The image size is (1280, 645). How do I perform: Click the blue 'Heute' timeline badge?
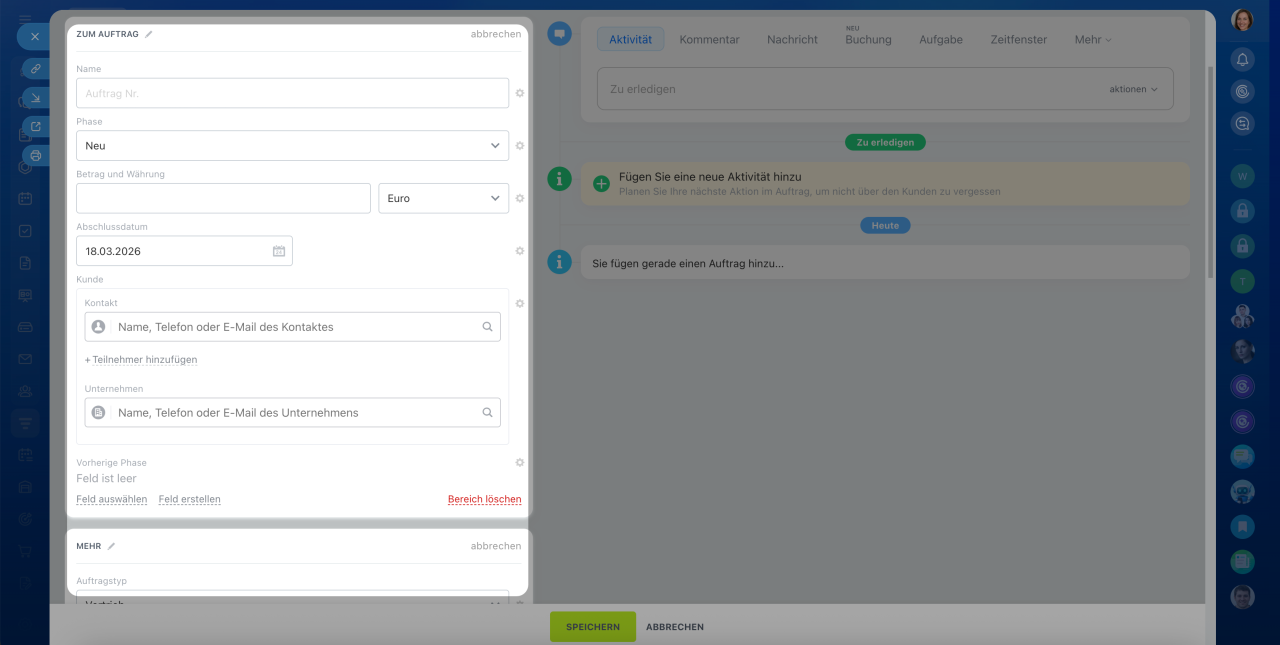coord(885,226)
